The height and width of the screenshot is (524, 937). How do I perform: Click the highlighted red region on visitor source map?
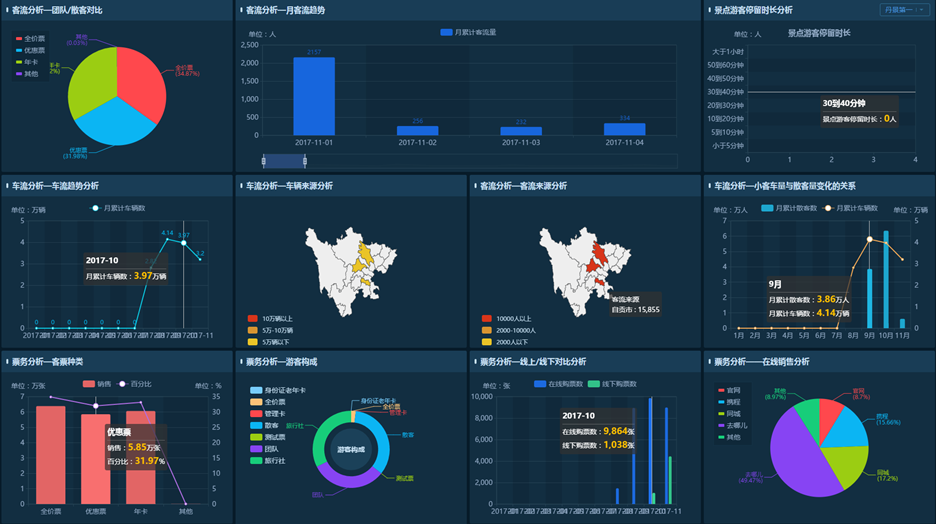point(599,254)
